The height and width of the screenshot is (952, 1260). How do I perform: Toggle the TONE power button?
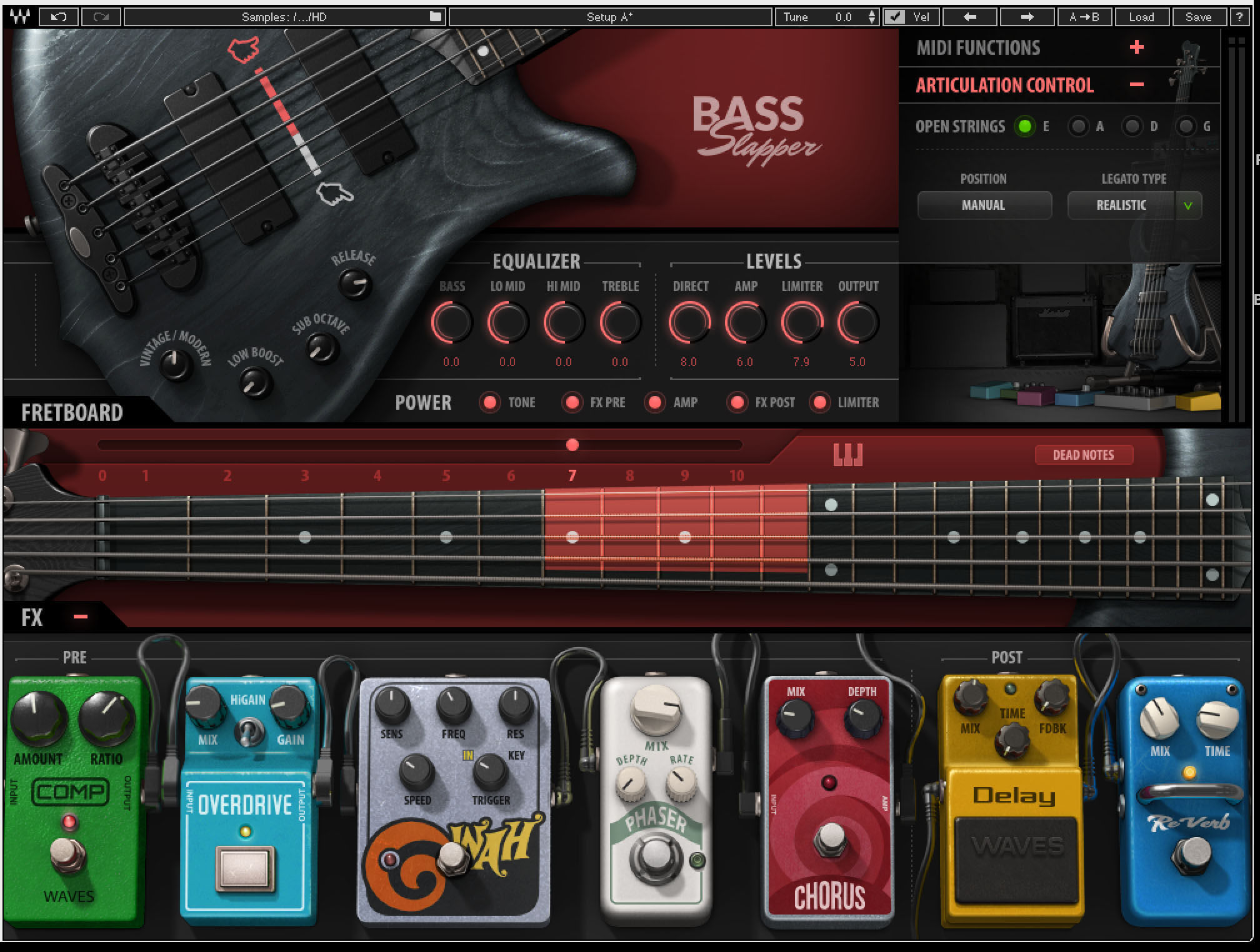click(490, 403)
